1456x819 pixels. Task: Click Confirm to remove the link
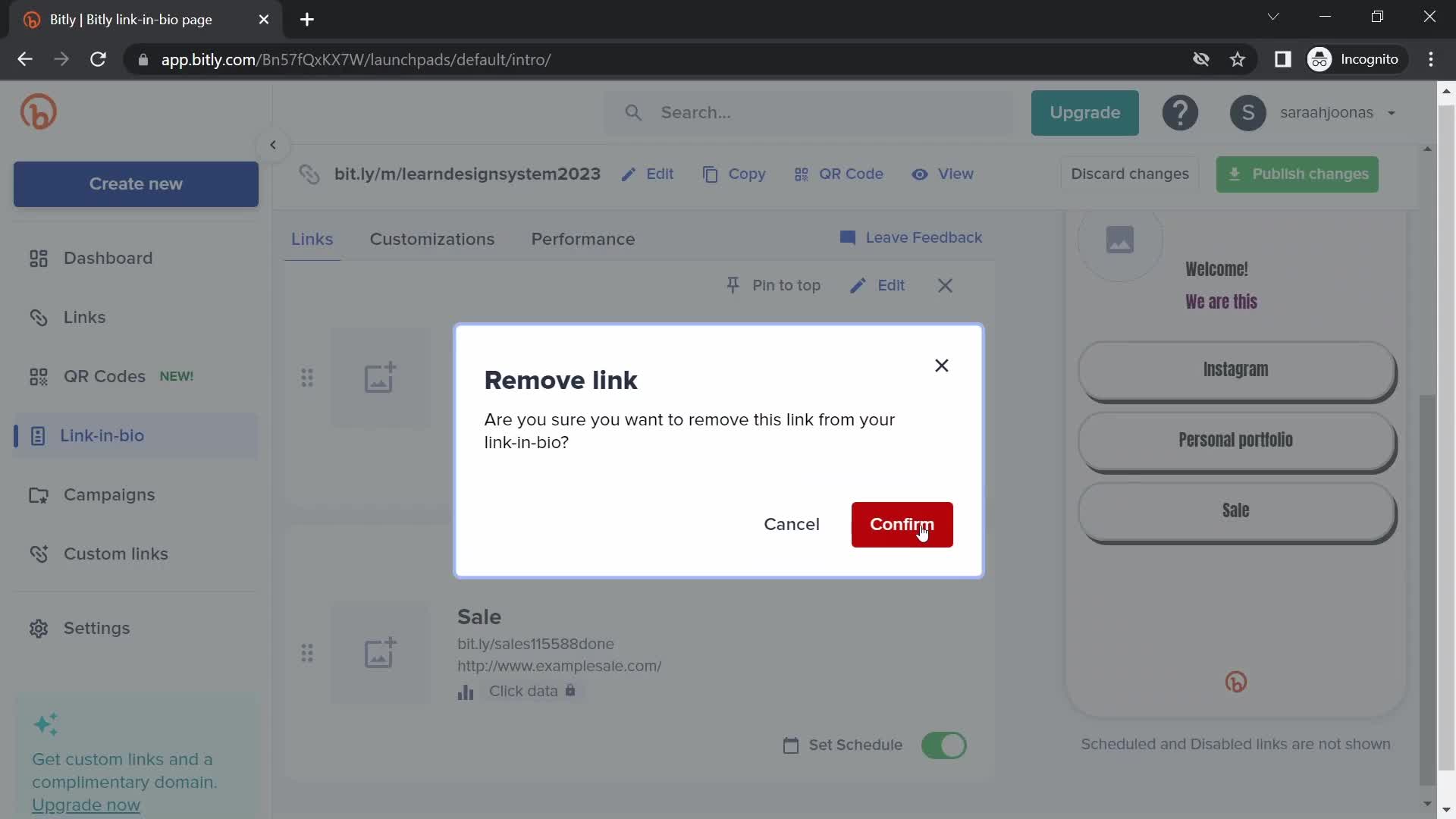(x=902, y=524)
